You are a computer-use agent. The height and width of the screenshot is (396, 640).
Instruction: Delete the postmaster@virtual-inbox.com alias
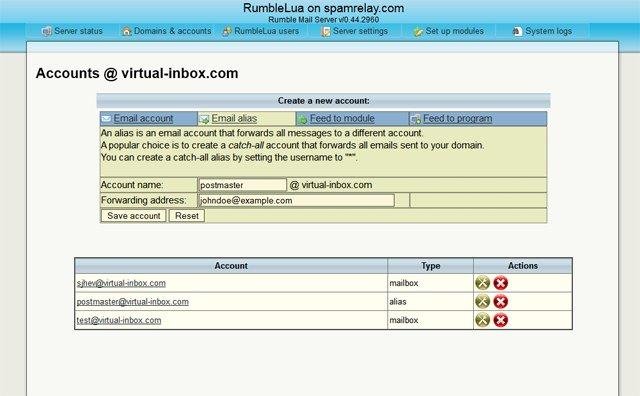click(x=500, y=302)
